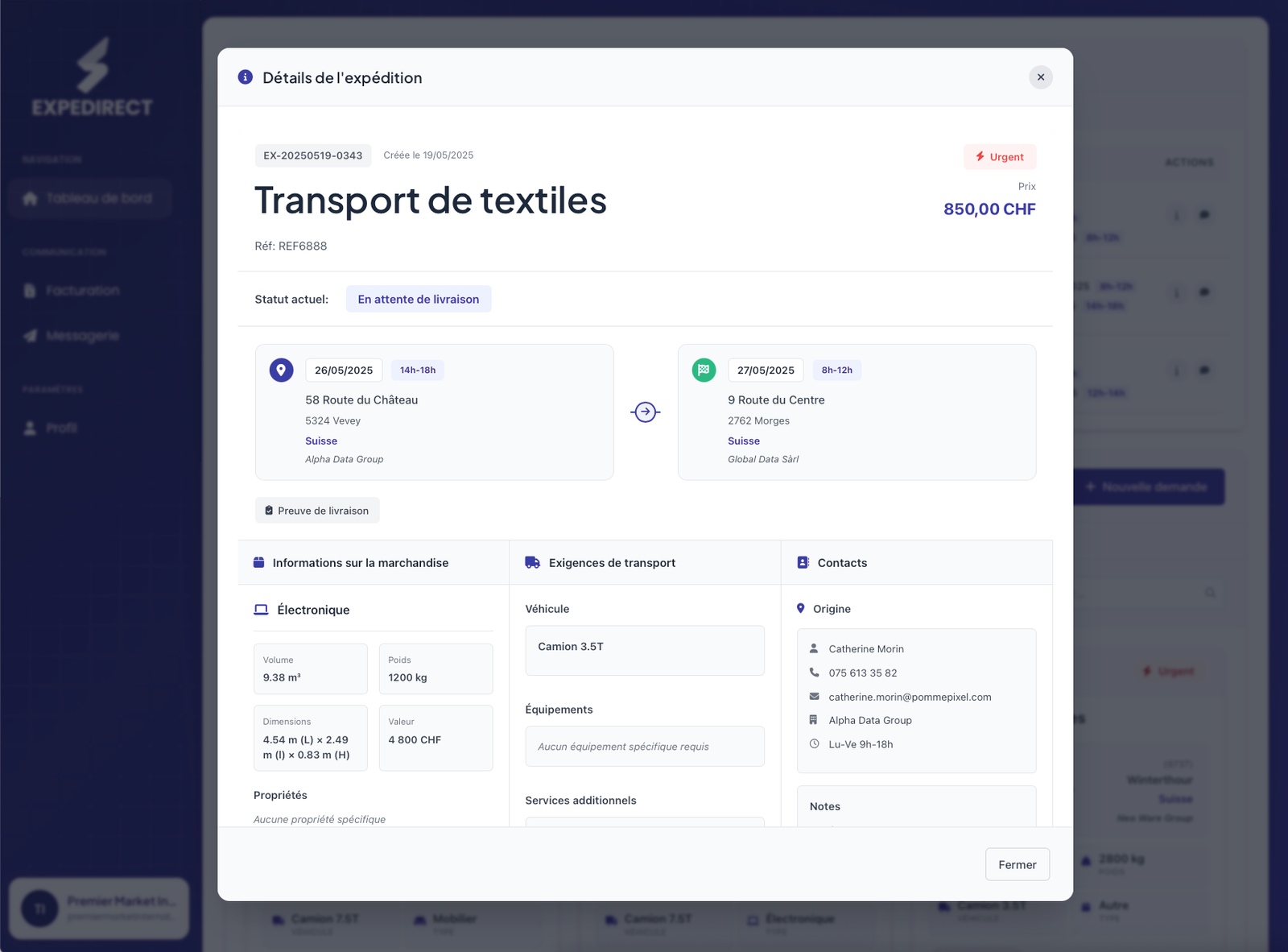Click the address 9 Route du Centre
Viewport: 1288px width, 952px height.
pos(776,400)
